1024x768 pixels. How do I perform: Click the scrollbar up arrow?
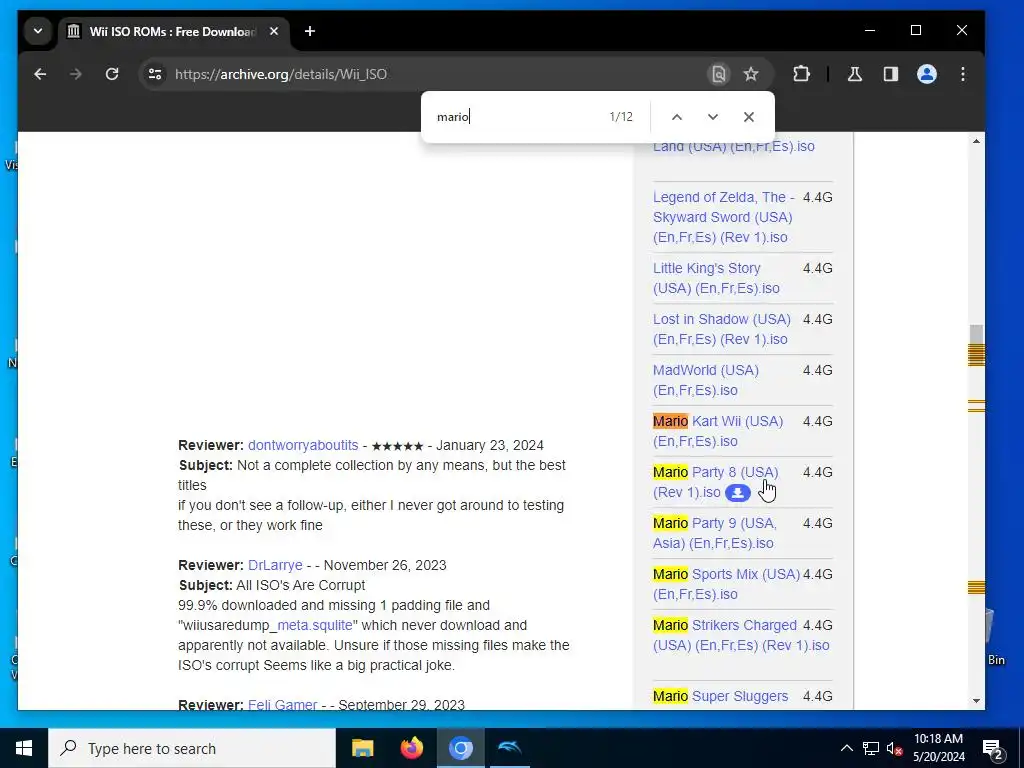point(976,141)
